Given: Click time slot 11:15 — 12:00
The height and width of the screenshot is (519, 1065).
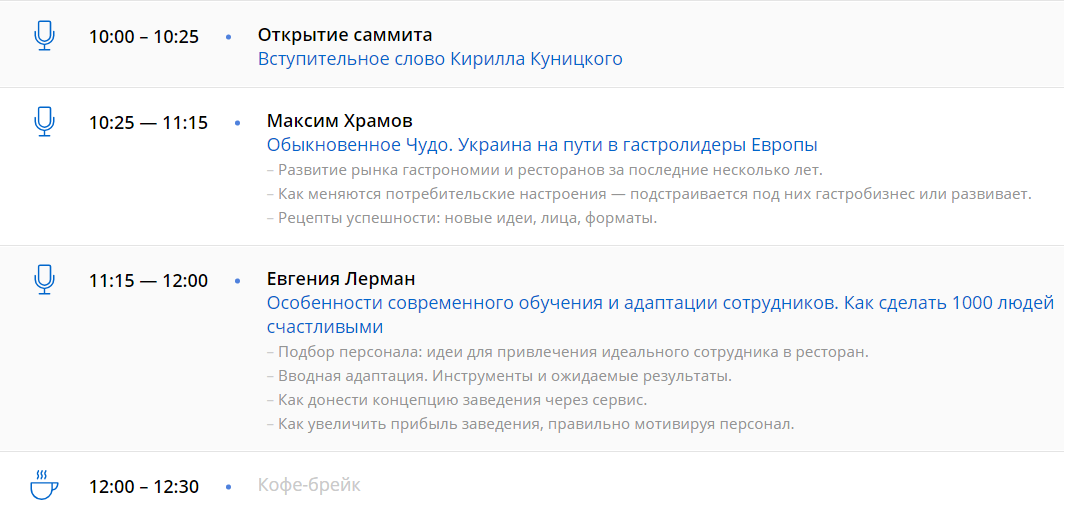Looking at the screenshot, I should click(148, 281).
